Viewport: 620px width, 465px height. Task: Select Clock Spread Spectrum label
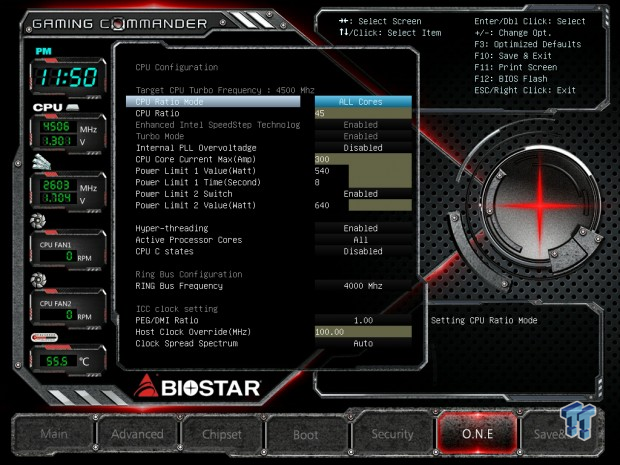(187, 343)
